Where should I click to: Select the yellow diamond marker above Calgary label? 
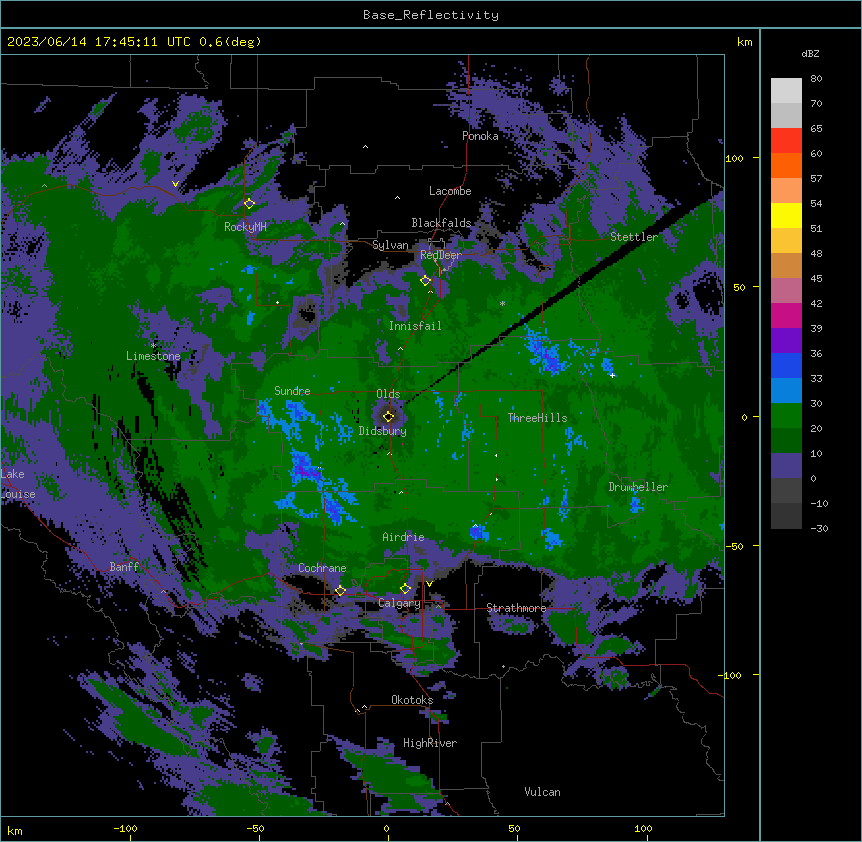tap(405, 589)
